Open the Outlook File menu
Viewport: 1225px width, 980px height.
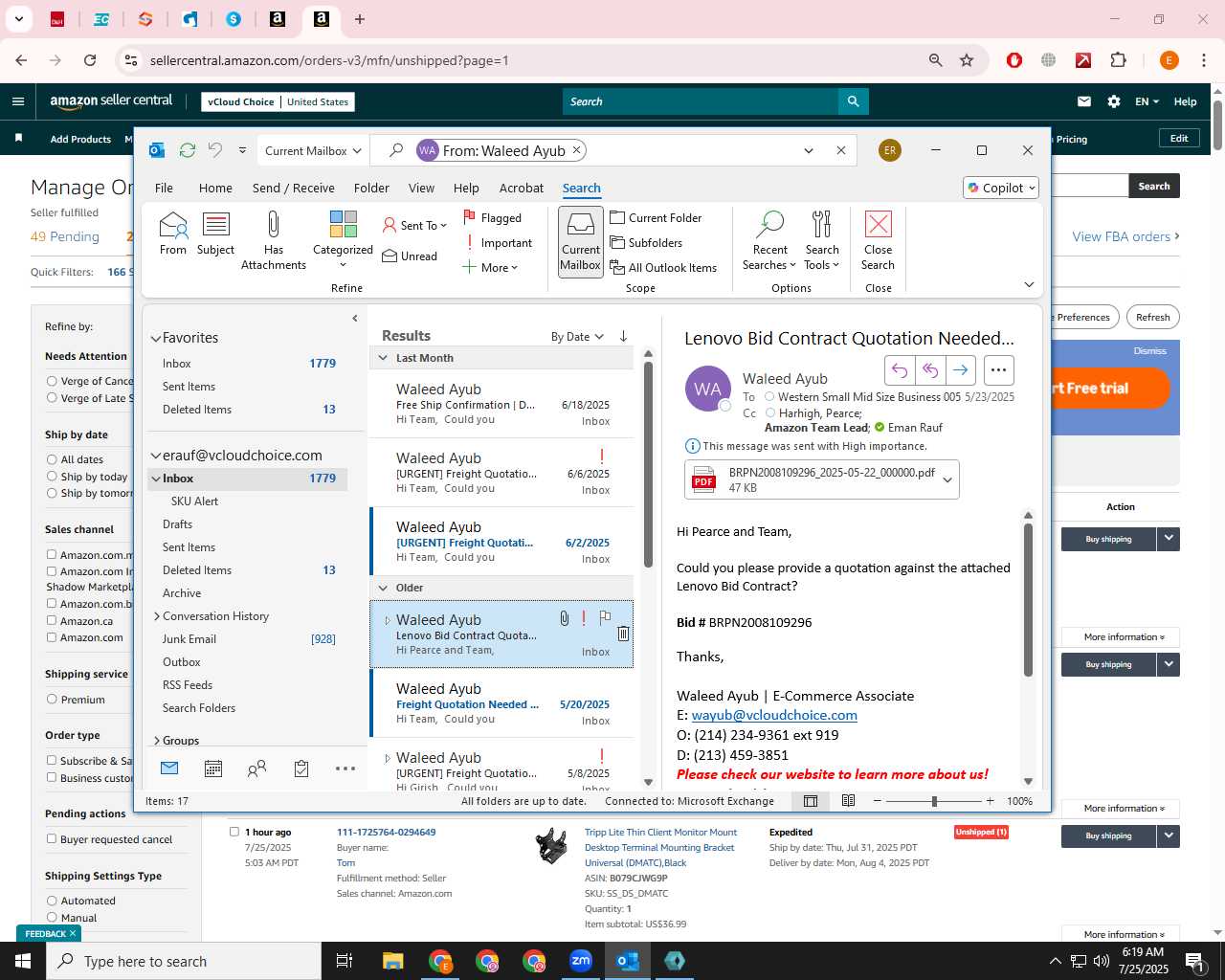click(x=164, y=189)
